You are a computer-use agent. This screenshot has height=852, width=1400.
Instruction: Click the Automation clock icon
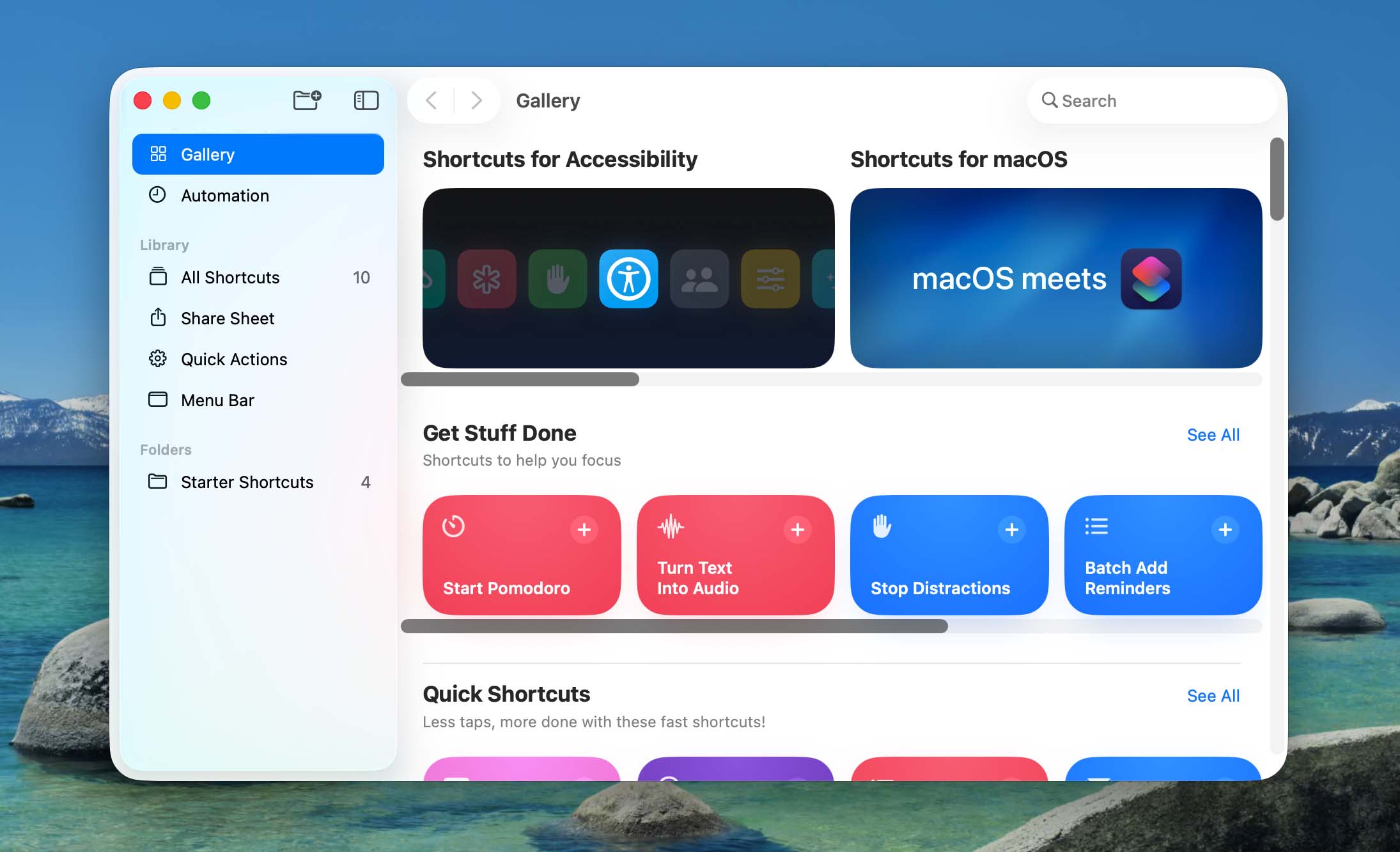157,194
